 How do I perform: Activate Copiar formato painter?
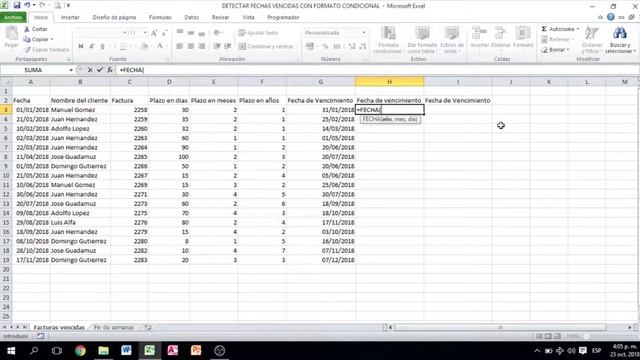click(46, 49)
